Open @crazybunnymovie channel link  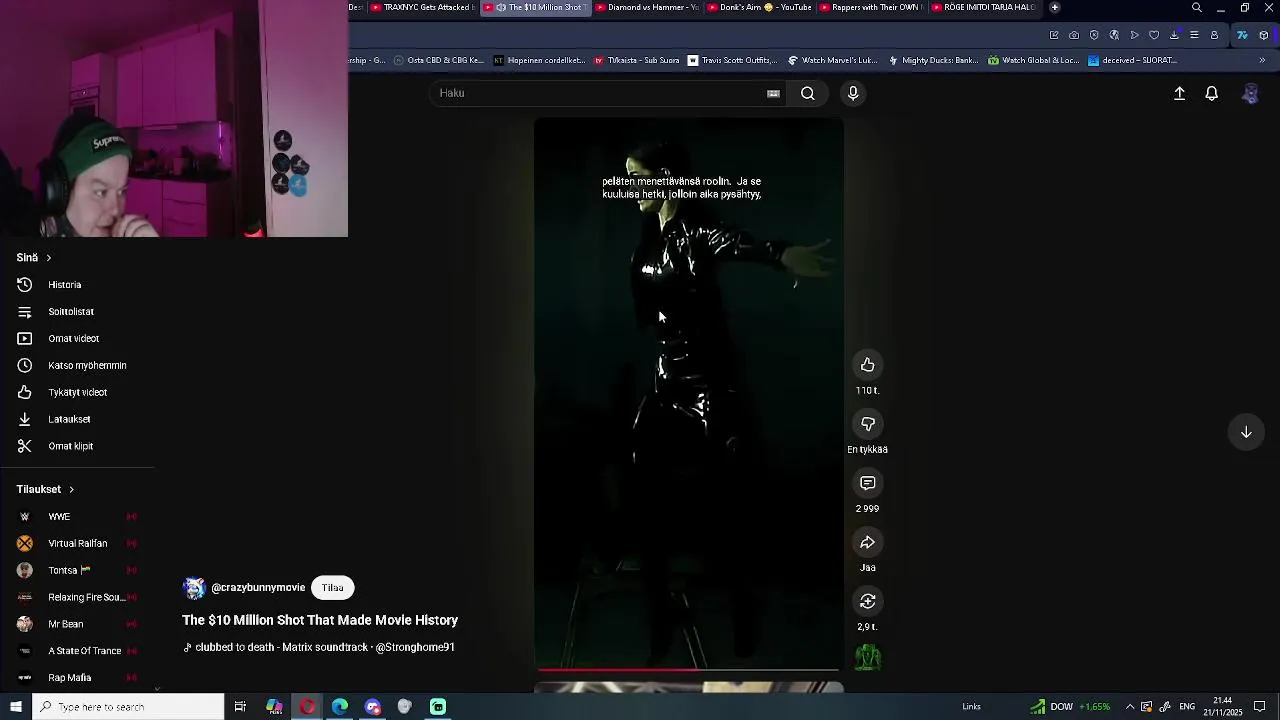[258, 588]
